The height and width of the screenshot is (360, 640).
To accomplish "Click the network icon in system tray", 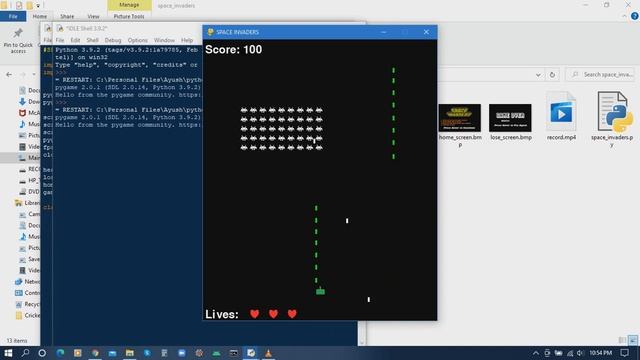I will coord(570,353).
